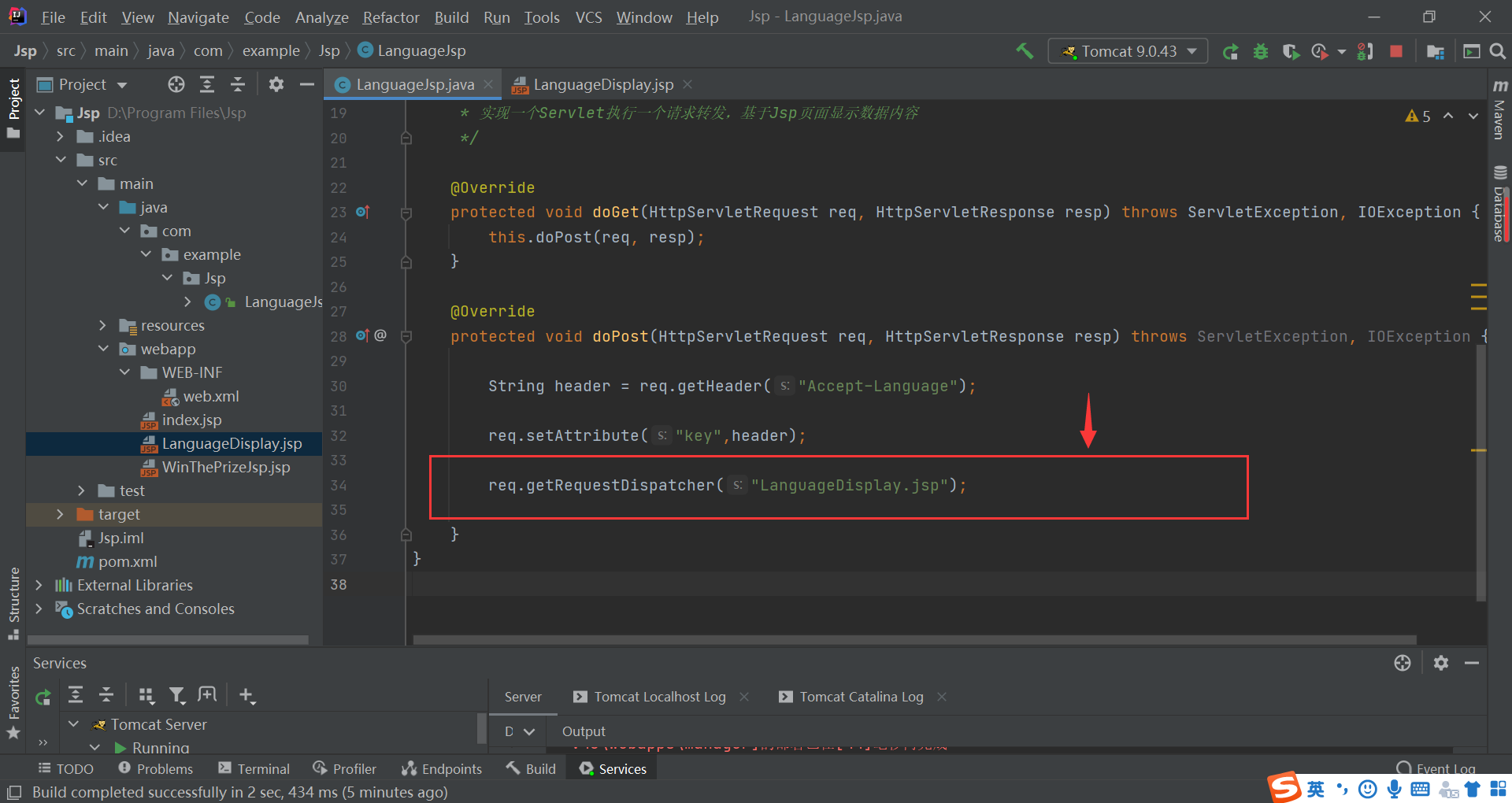
Task: Open the Endpoints tool window
Action: 441,769
